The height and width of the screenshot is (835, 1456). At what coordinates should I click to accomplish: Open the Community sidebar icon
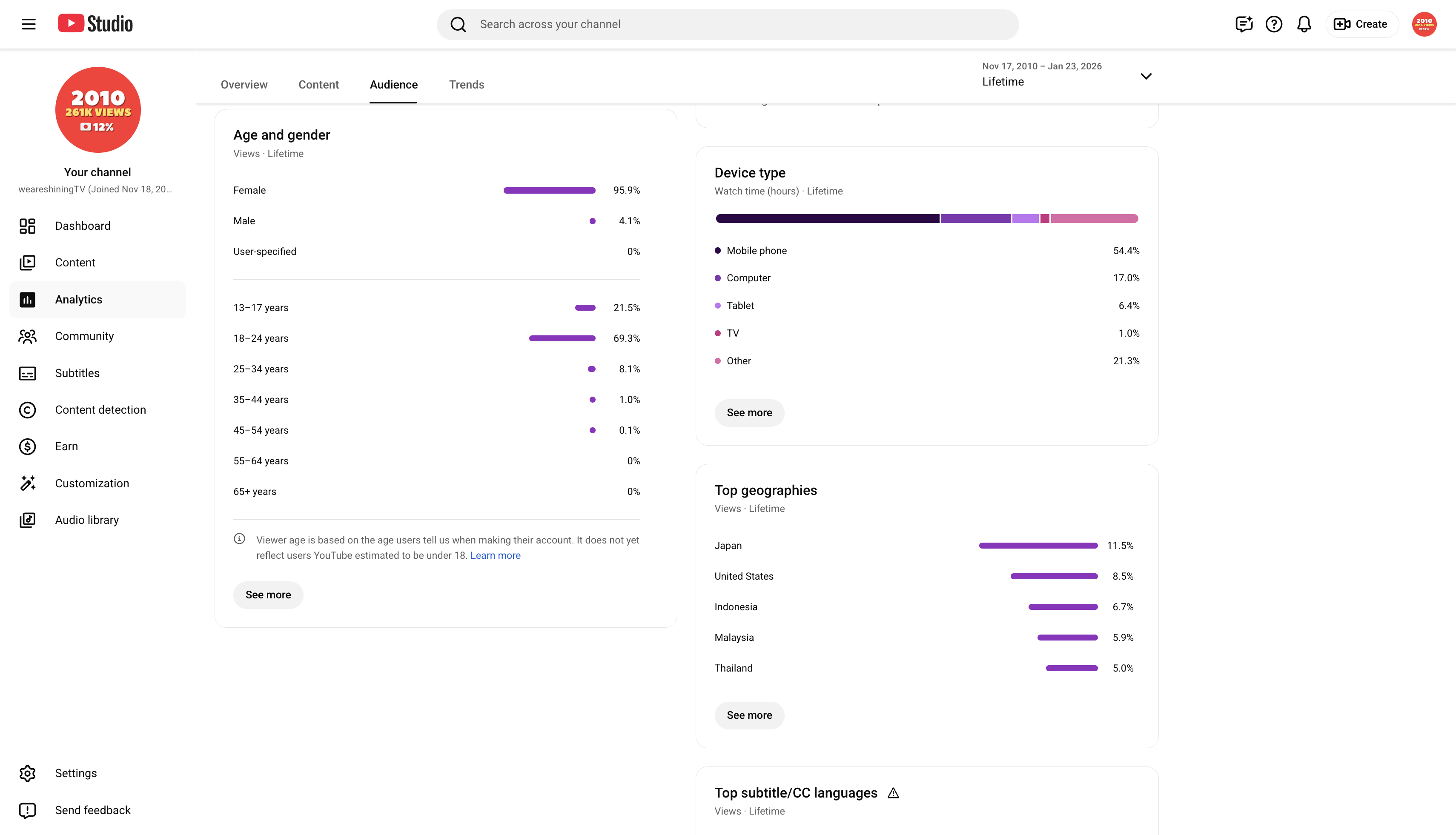coord(28,336)
